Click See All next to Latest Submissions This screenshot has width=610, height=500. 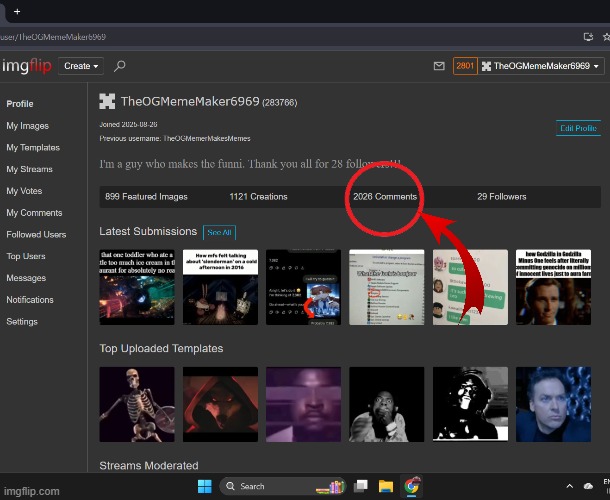(219, 233)
